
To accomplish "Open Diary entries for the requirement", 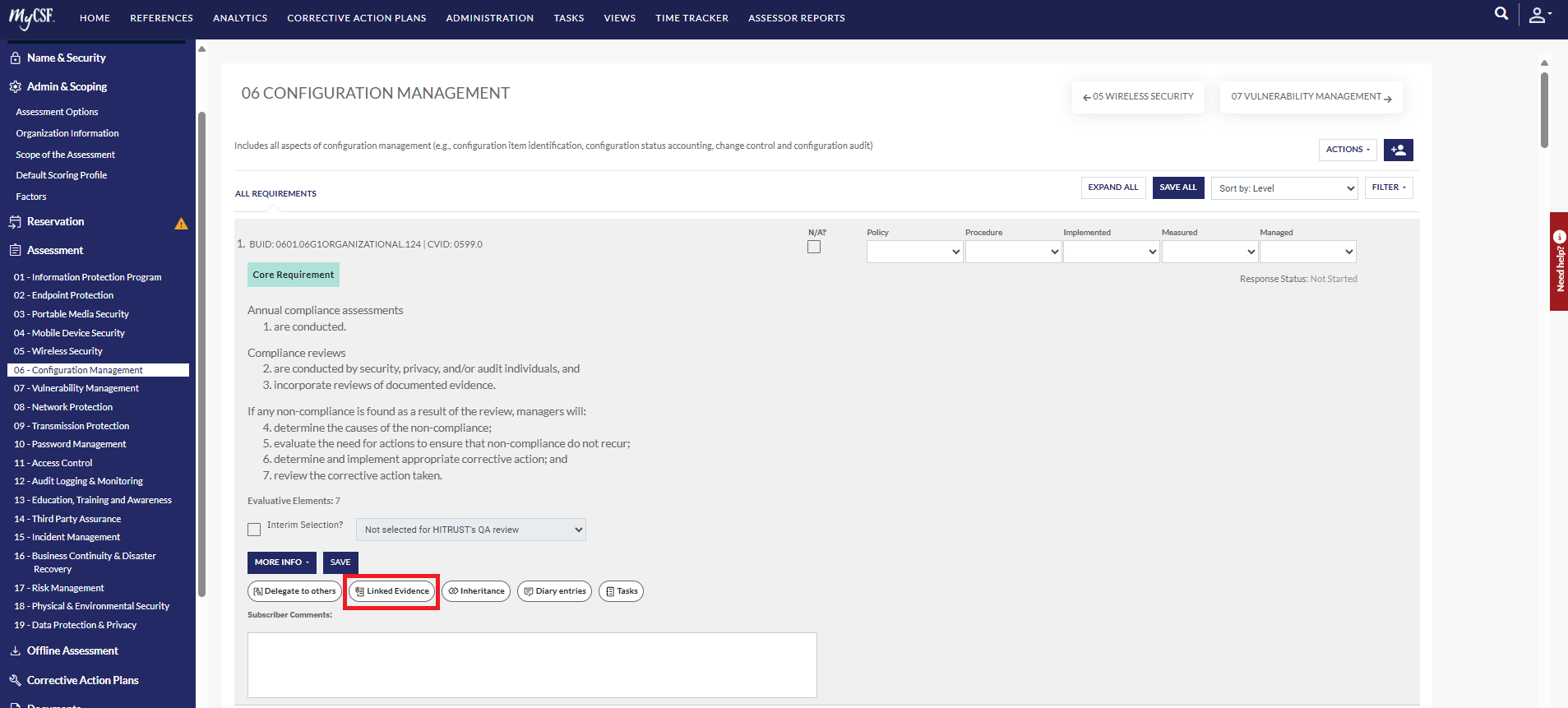I will click(554, 591).
